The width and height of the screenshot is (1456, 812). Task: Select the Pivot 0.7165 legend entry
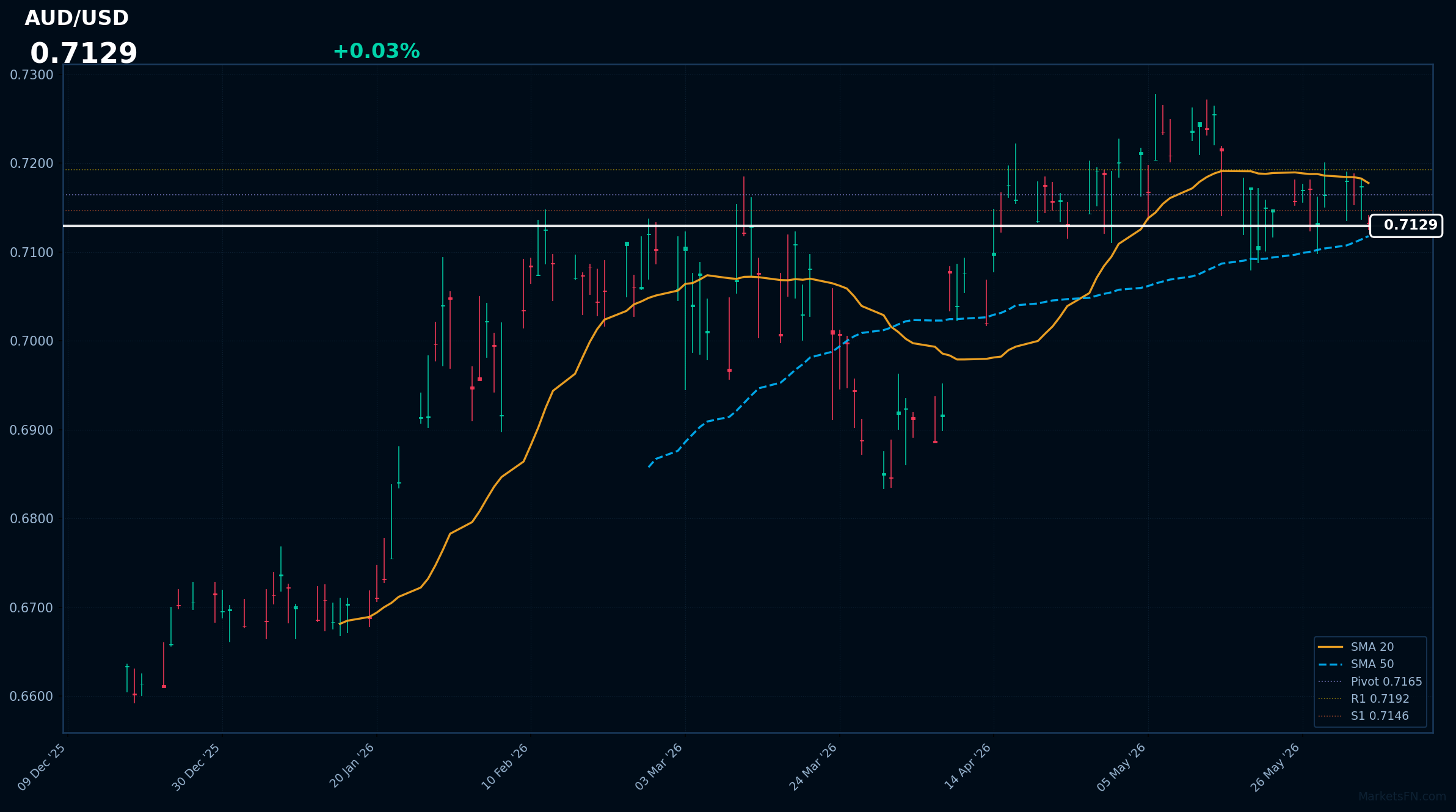tap(1370, 681)
